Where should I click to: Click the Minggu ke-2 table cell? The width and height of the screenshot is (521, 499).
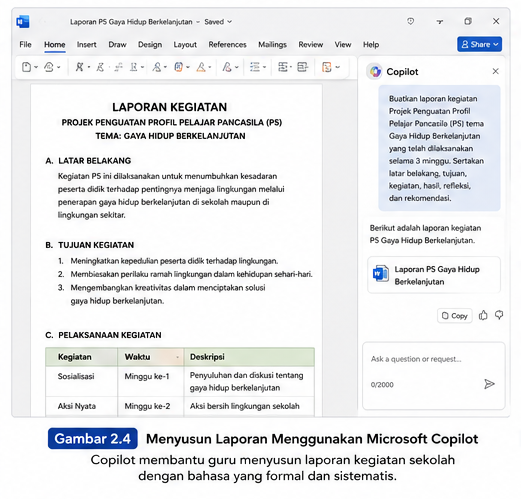tap(151, 406)
